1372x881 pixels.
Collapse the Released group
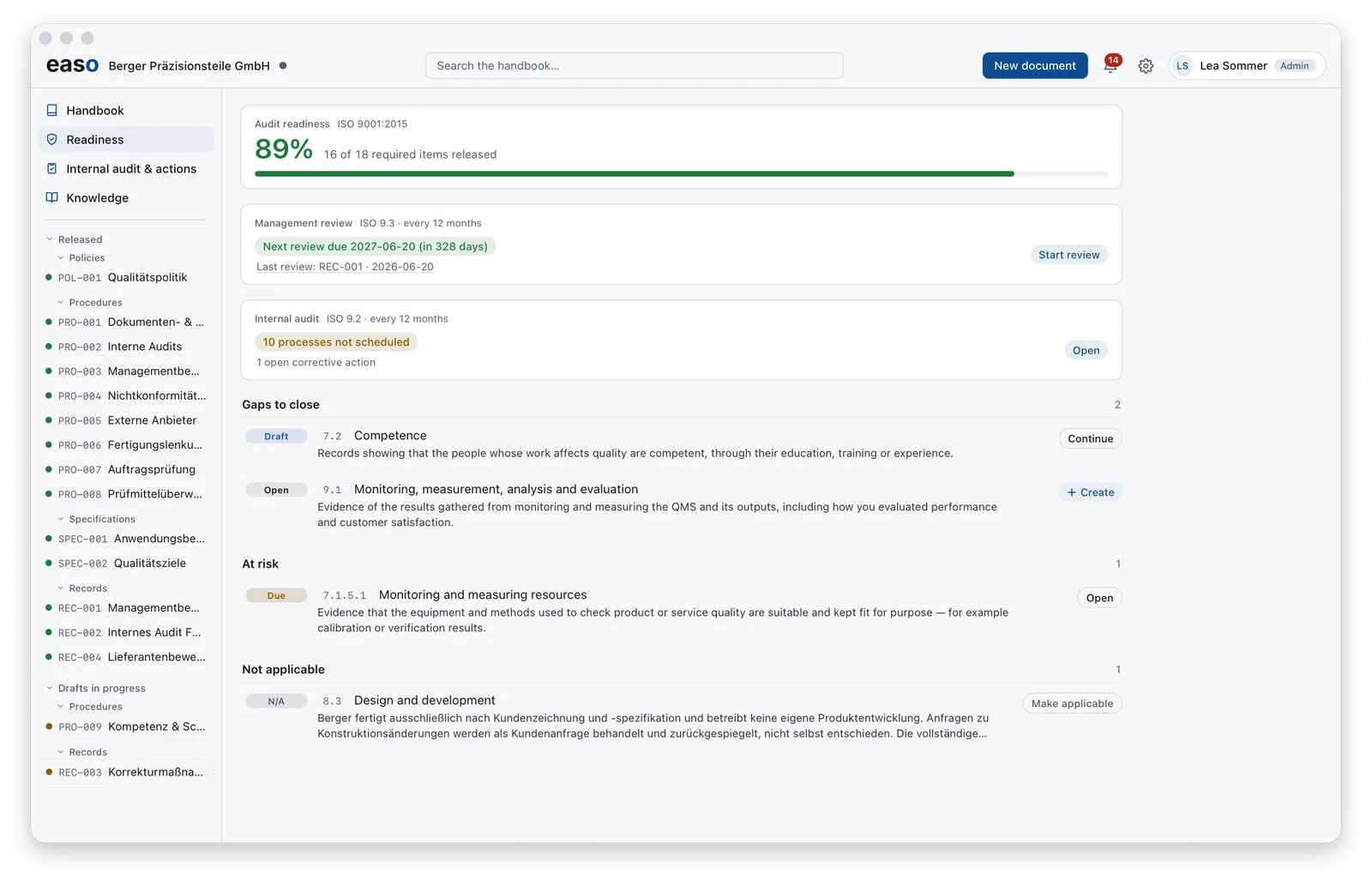click(74, 240)
